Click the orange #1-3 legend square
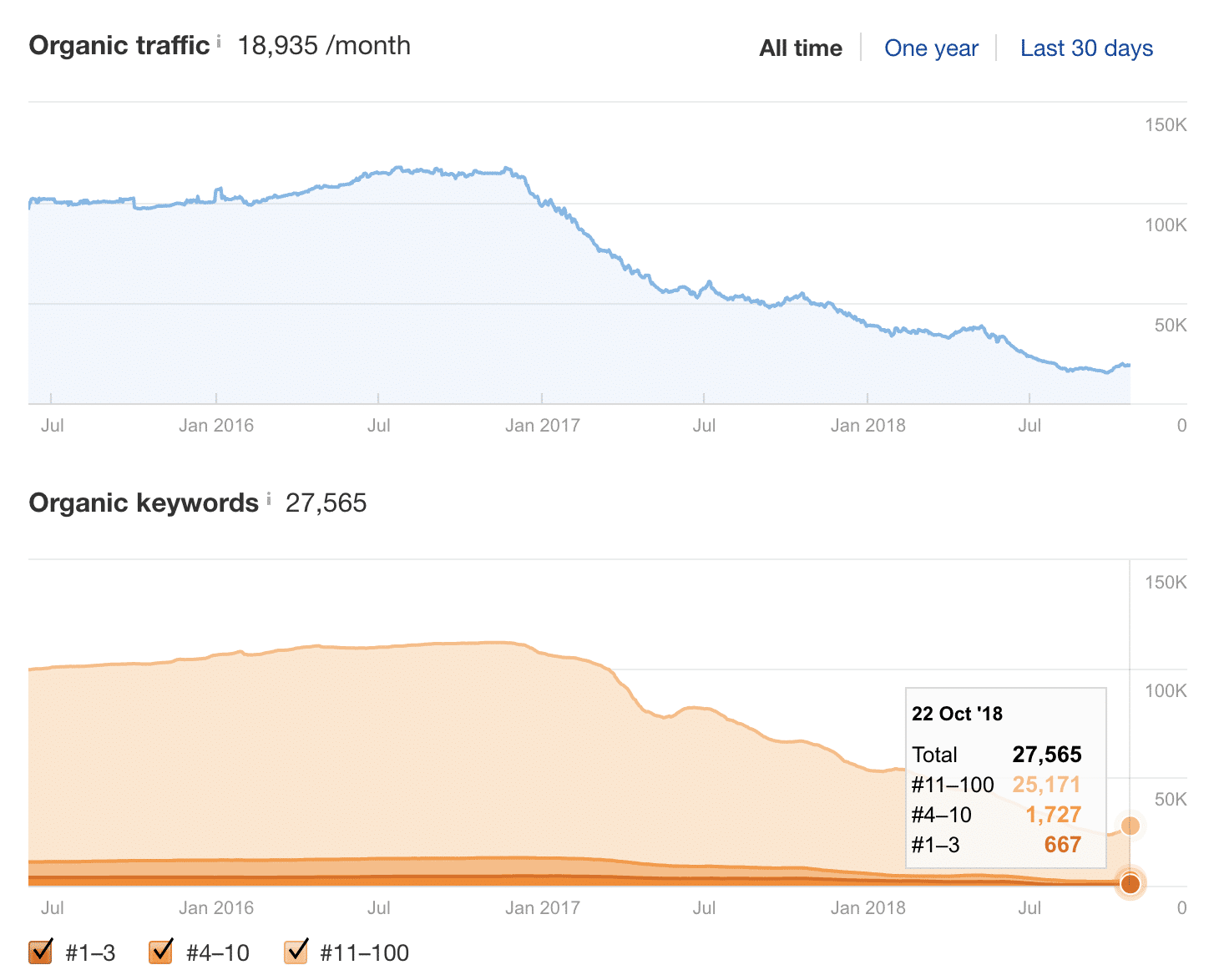This screenshot has height=980, width=1214. pyautogui.click(x=40, y=952)
